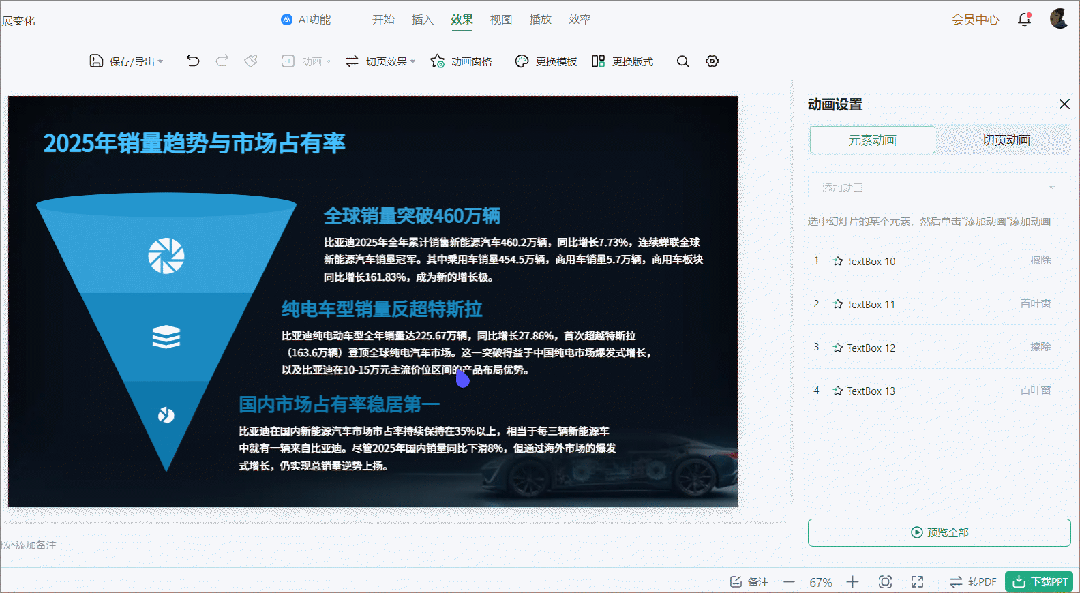Screen dimensions: 1080x593
Task: Open the notification bell
Action: click(x=1025, y=20)
